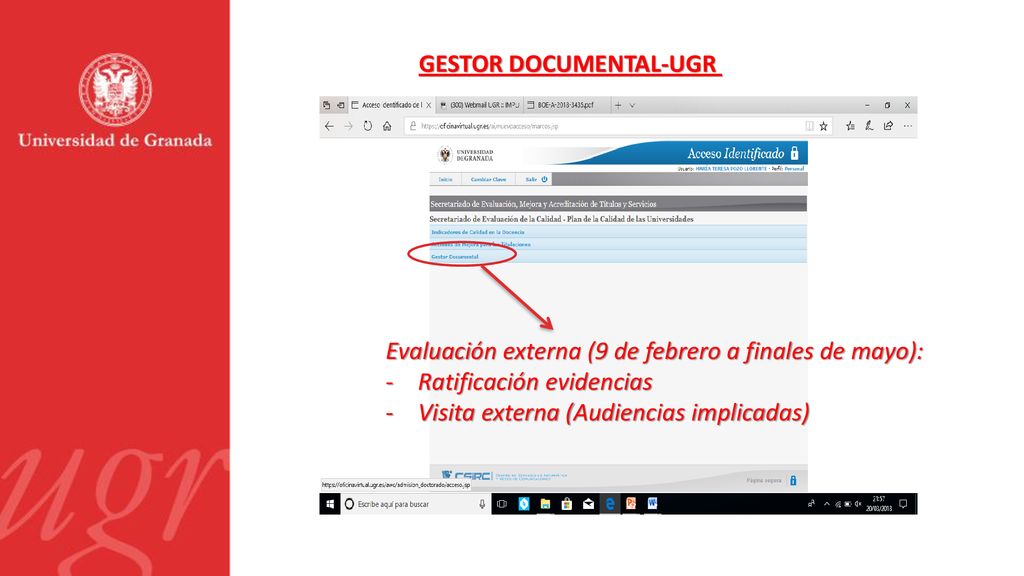Open the Mail app from the taskbar
The width and height of the screenshot is (1024, 576).
click(x=588, y=504)
